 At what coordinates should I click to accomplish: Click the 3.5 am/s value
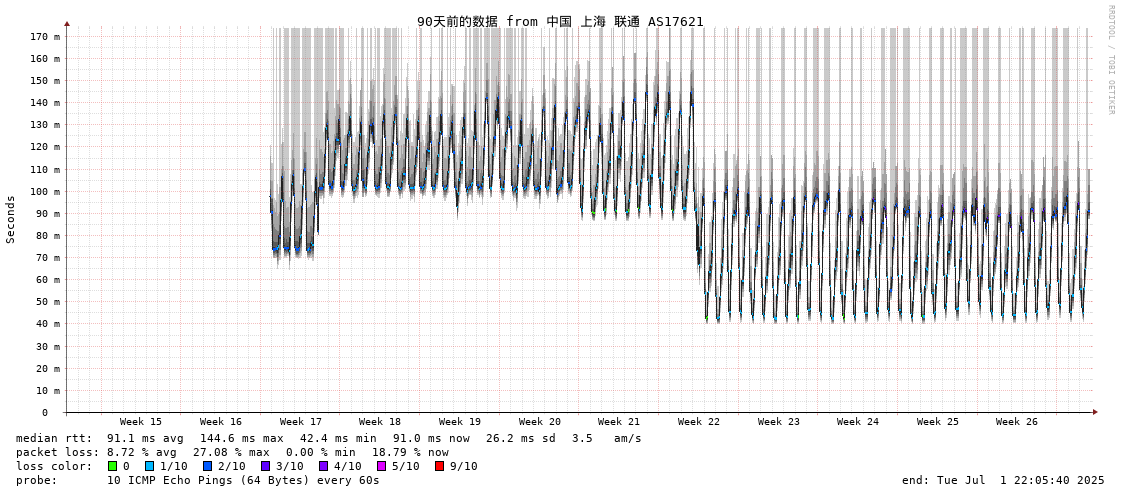pyautogui.click(x=607, y=438)
